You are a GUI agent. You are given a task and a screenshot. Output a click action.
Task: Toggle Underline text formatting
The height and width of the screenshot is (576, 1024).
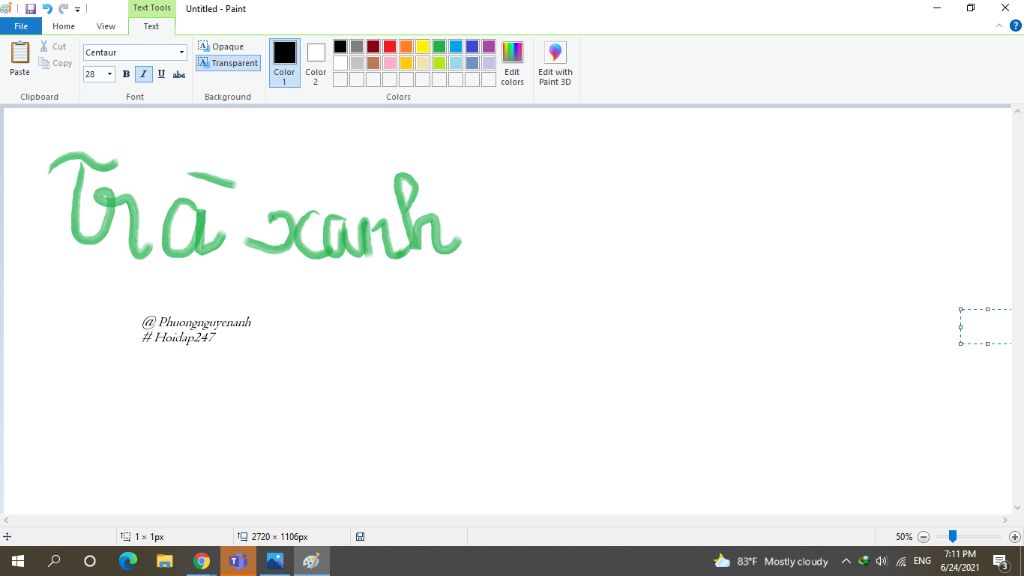coord(161,74)
